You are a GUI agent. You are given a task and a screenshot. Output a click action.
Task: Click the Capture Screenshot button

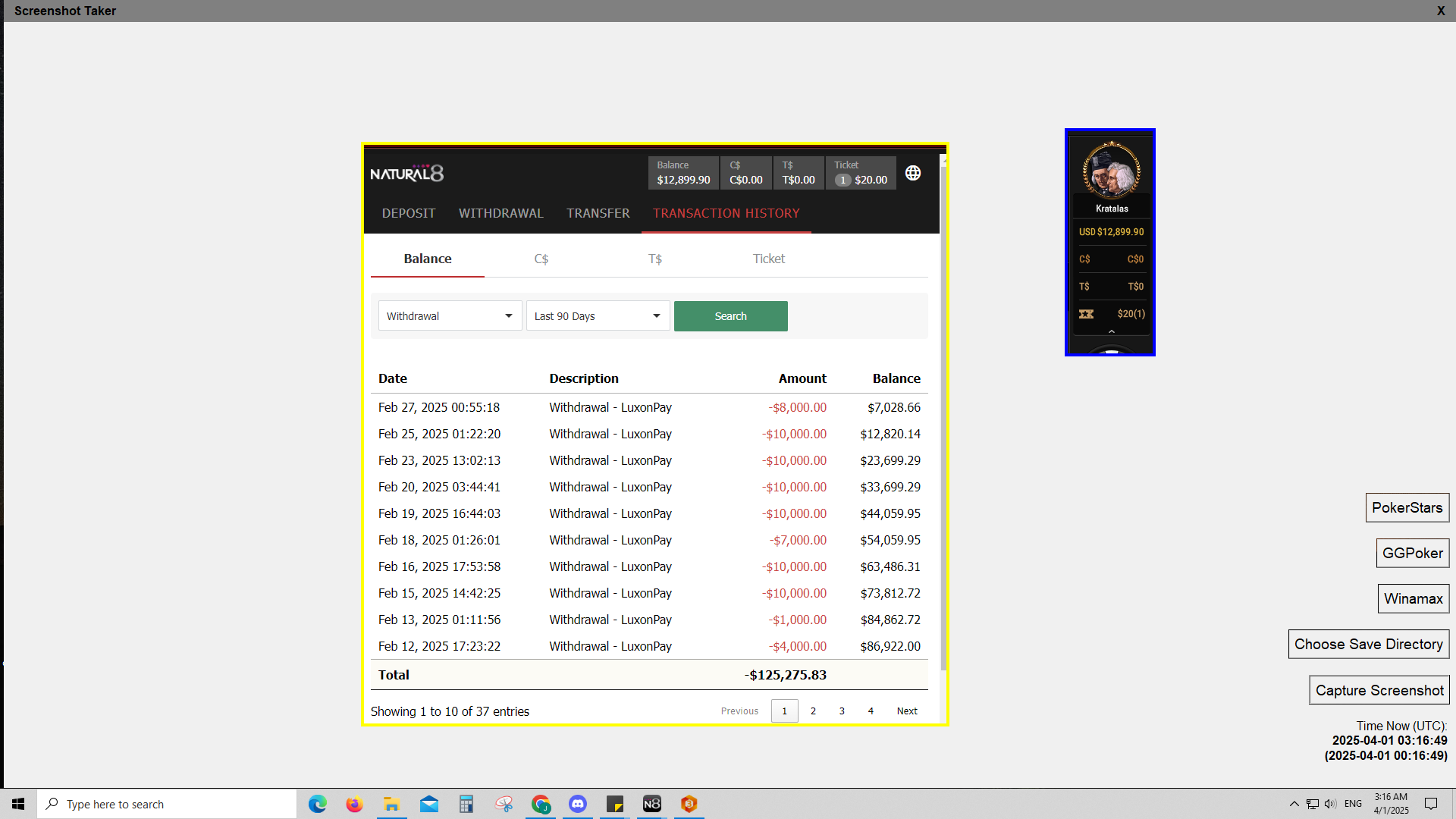coord(1379,690)
